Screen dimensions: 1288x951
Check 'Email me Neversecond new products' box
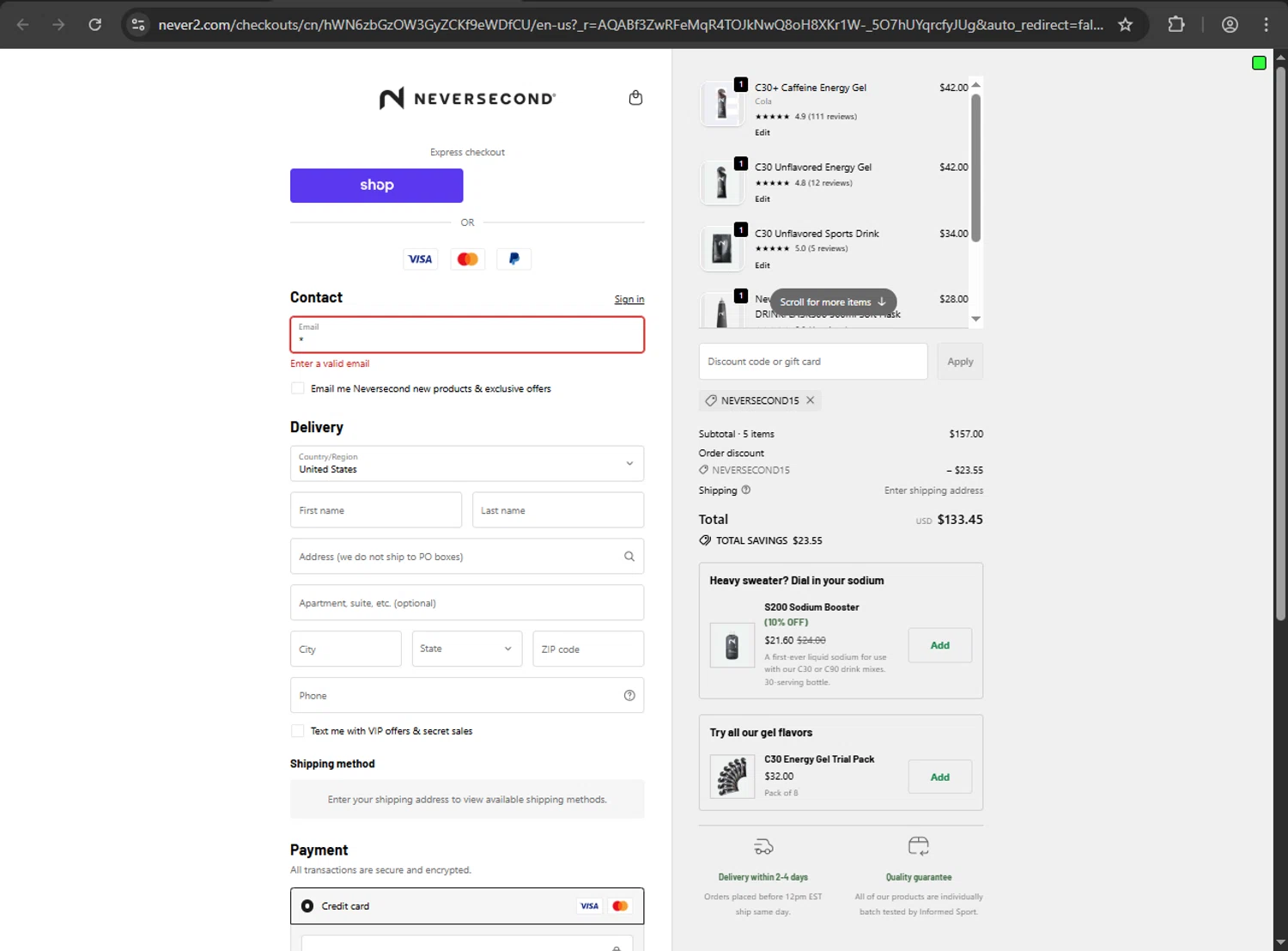pos(298,388)
